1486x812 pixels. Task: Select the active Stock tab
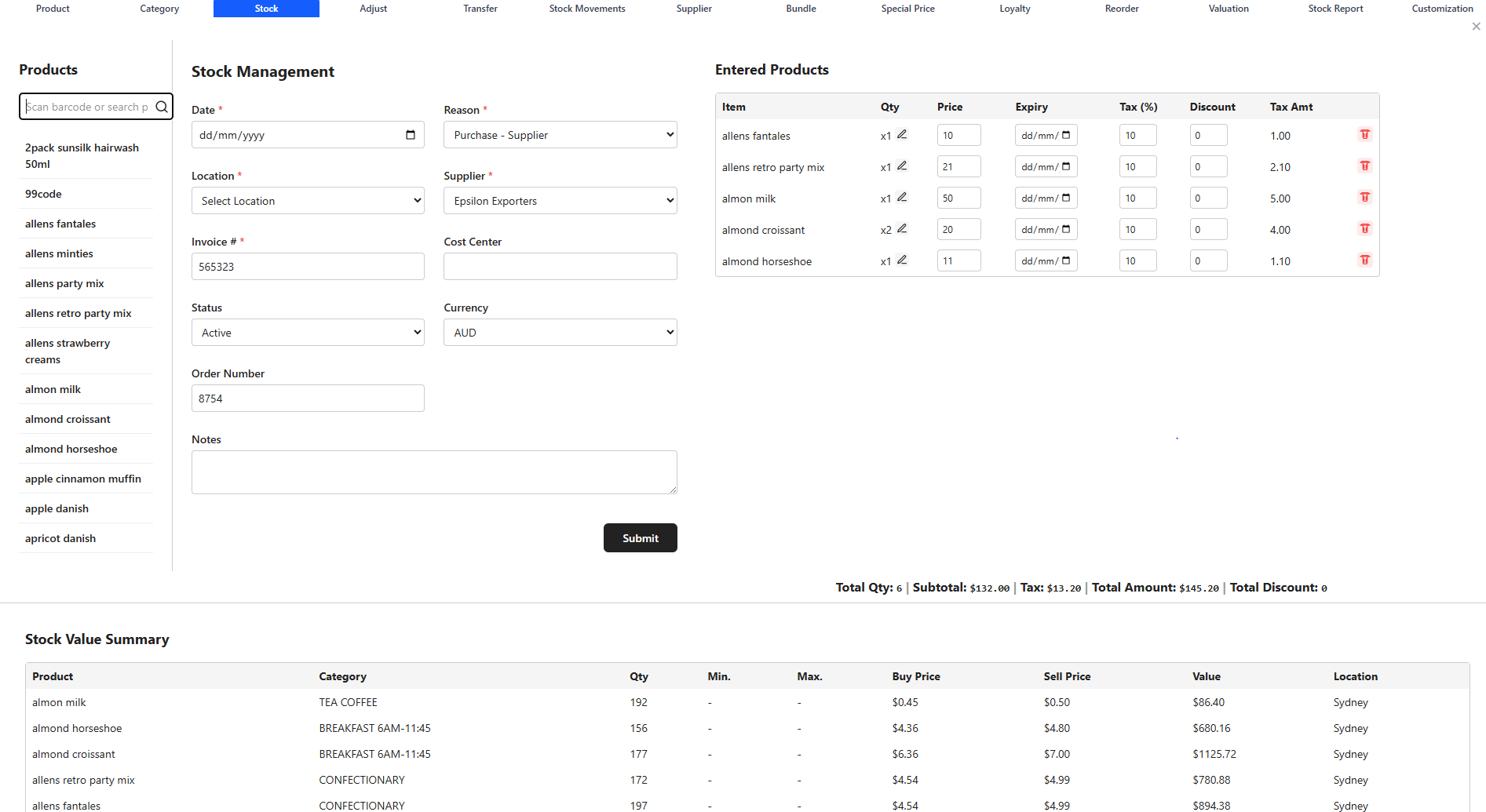pos(266,9)
